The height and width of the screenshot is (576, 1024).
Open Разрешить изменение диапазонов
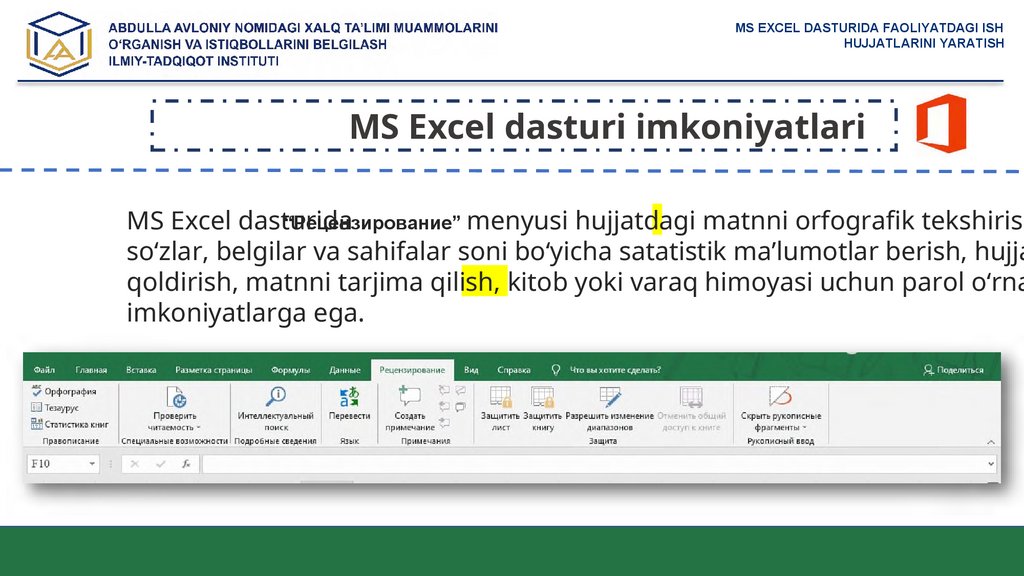(x=609, y=408)
